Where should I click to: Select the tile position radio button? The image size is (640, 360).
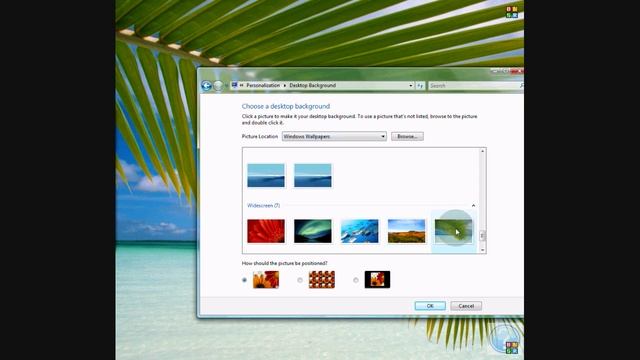300,280
